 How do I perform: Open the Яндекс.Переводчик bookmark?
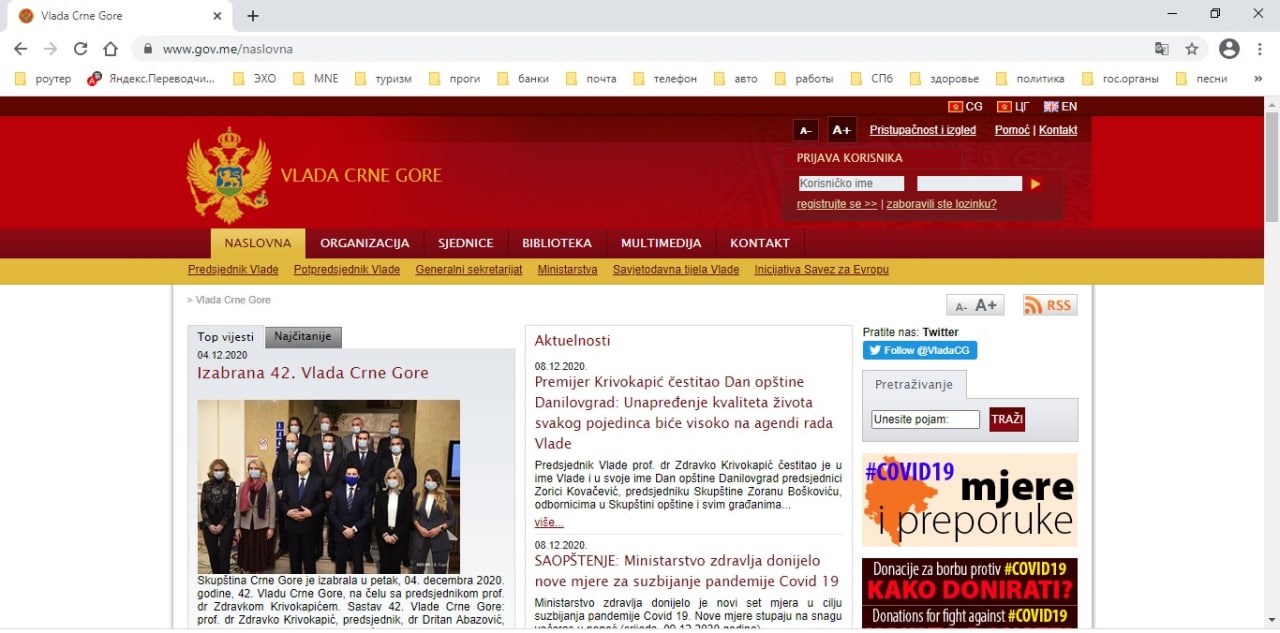coord(151,78)
